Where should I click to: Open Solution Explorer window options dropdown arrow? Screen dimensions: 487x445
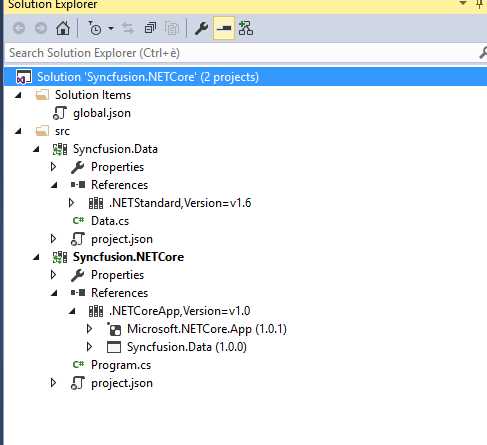pyautogui.click(x=463, y=3)
